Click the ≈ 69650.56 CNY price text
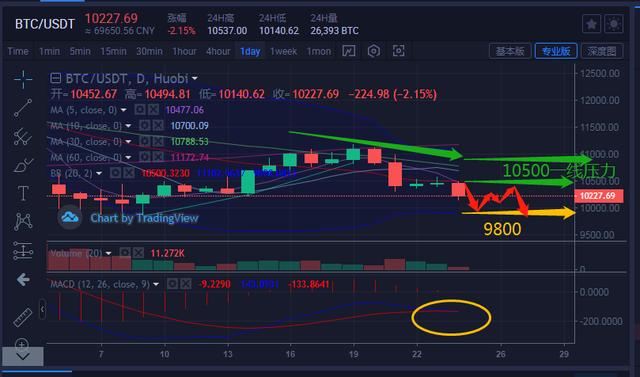Viewport: 640px width, 377px height. coord(120,31)
